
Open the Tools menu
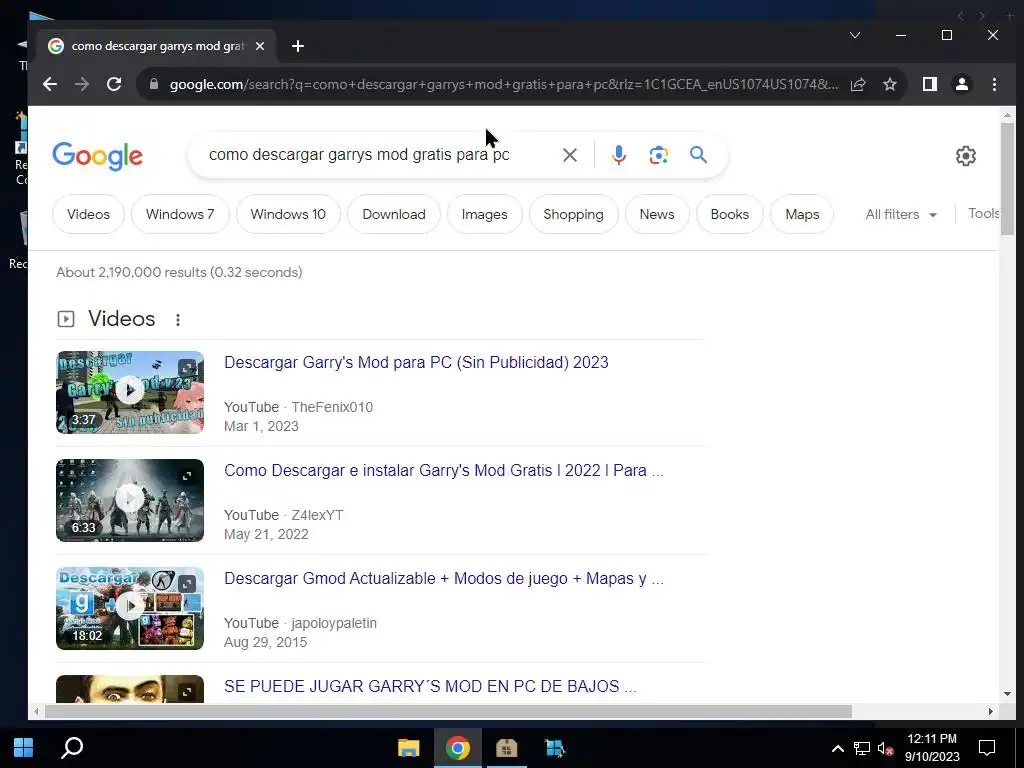[983, 214]
